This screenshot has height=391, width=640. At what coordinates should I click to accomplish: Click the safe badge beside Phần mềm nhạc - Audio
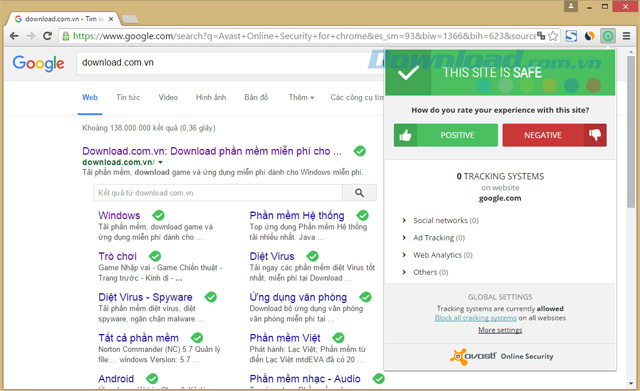point(378,378)
